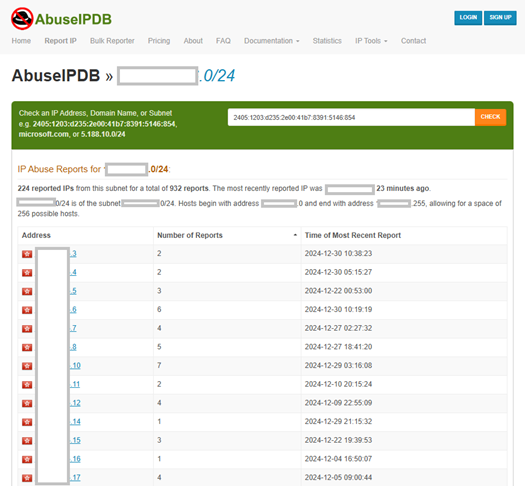Open the address link ending in .17

(x=75, y=478)
